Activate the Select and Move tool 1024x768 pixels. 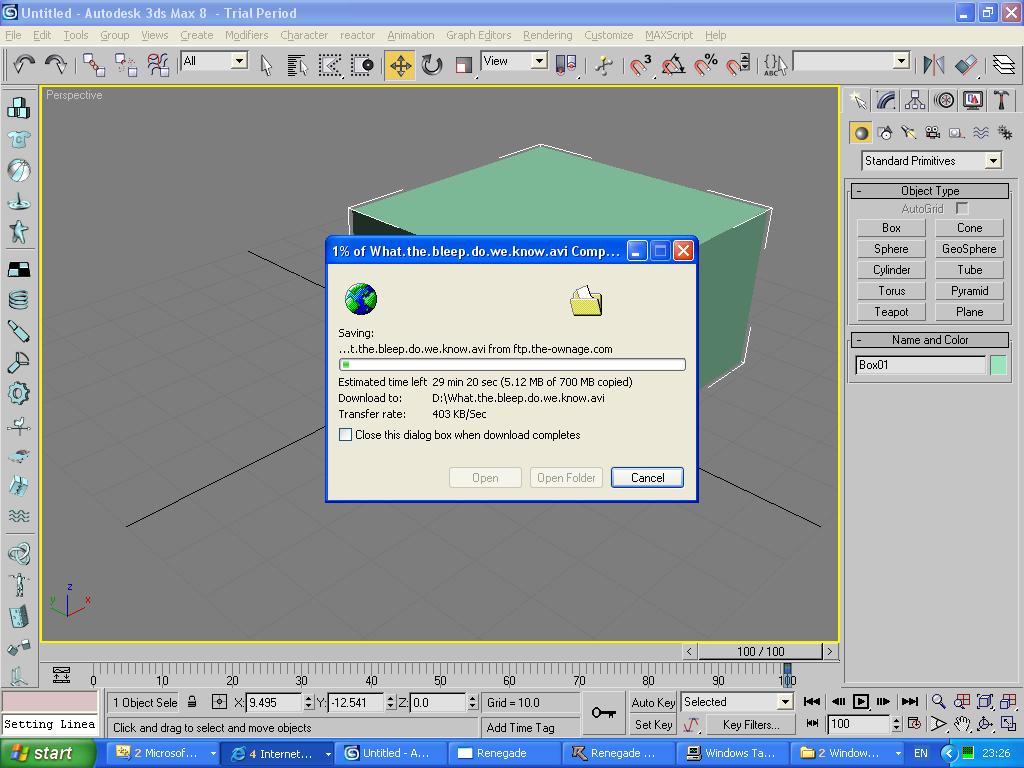click(400, 65)
